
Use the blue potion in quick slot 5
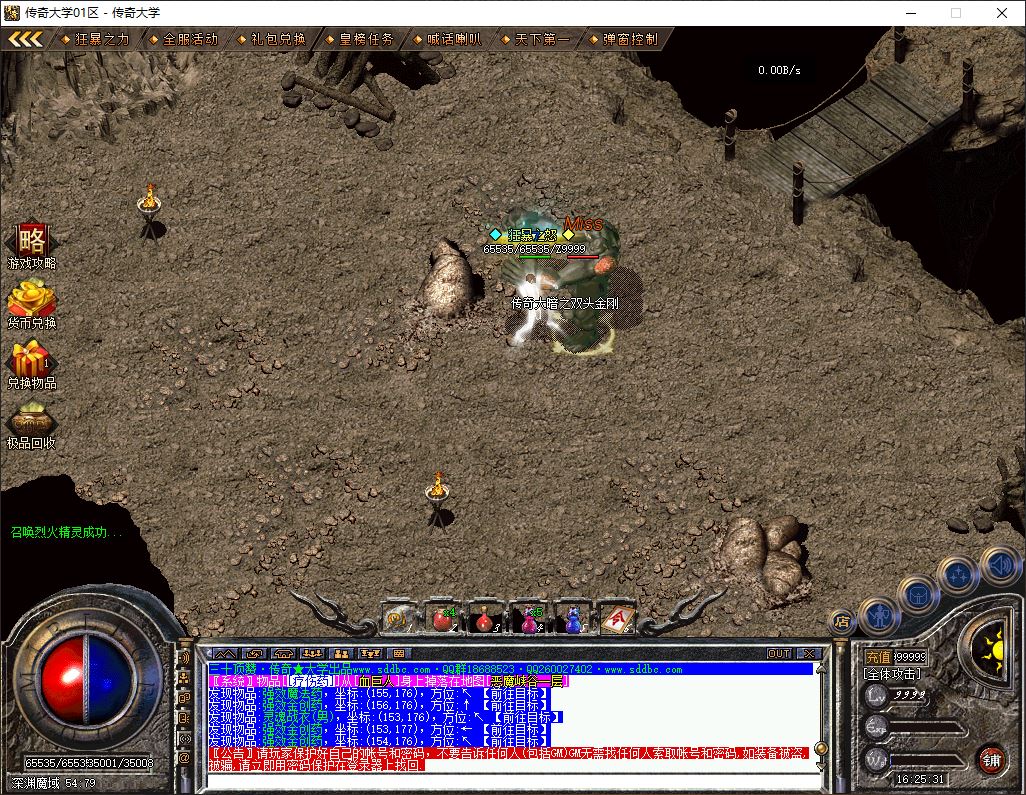573,618
